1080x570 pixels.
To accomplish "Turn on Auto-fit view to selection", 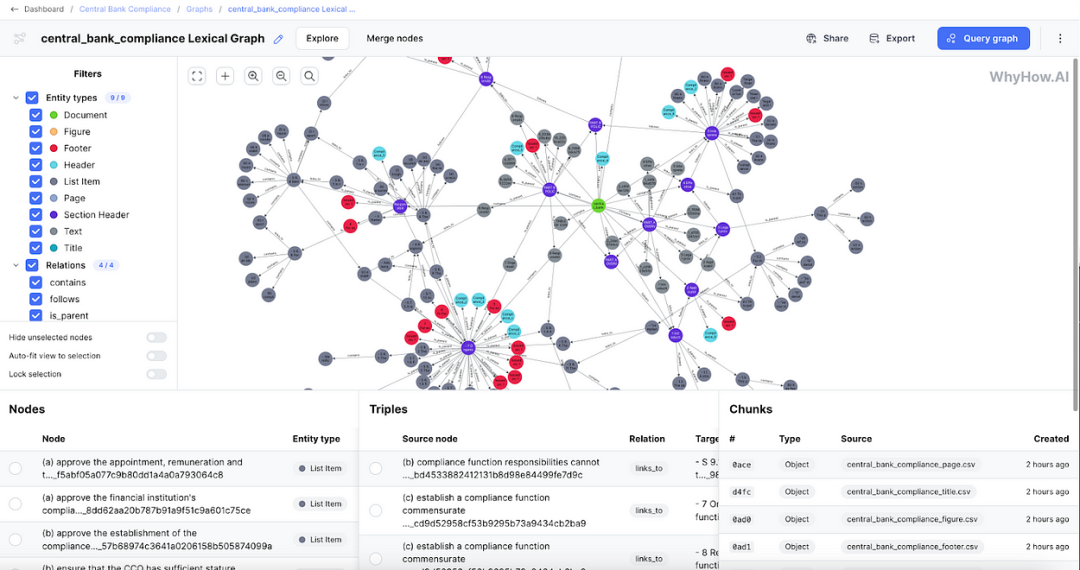I will coord(156,356).
